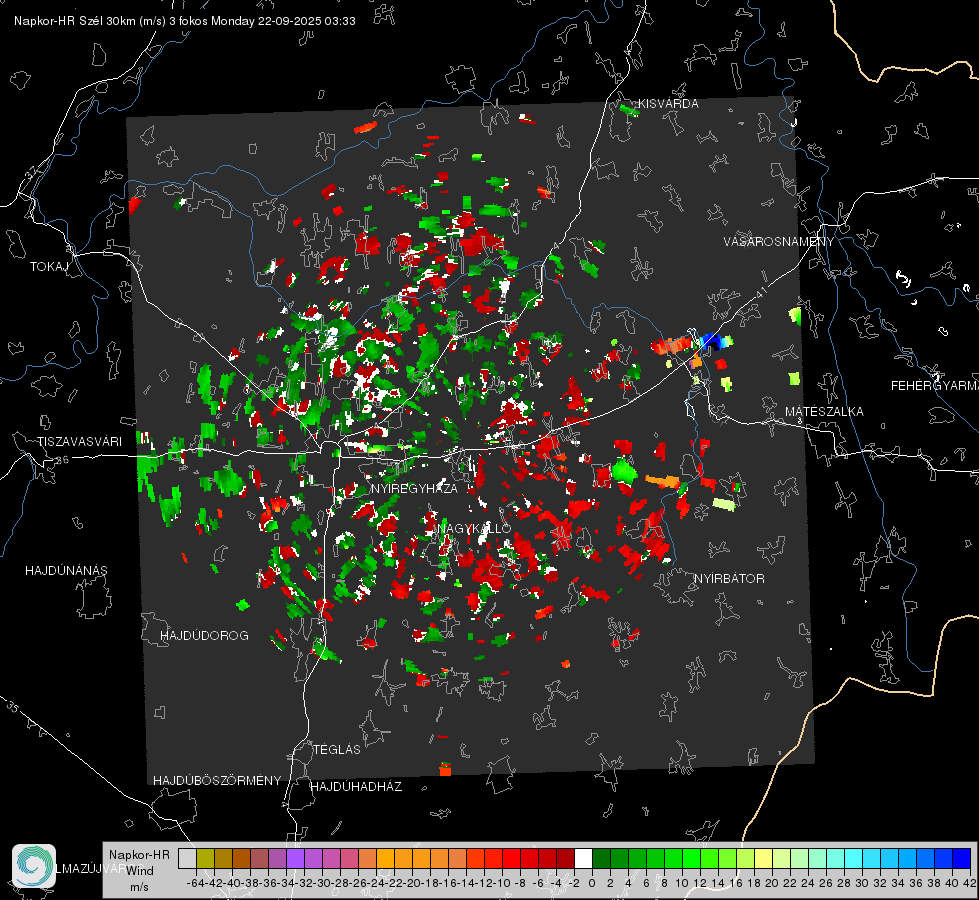Click the NYÍREGYHÁZA city label
Viewport: 979px width, 900px height.
tap(414, 488)
